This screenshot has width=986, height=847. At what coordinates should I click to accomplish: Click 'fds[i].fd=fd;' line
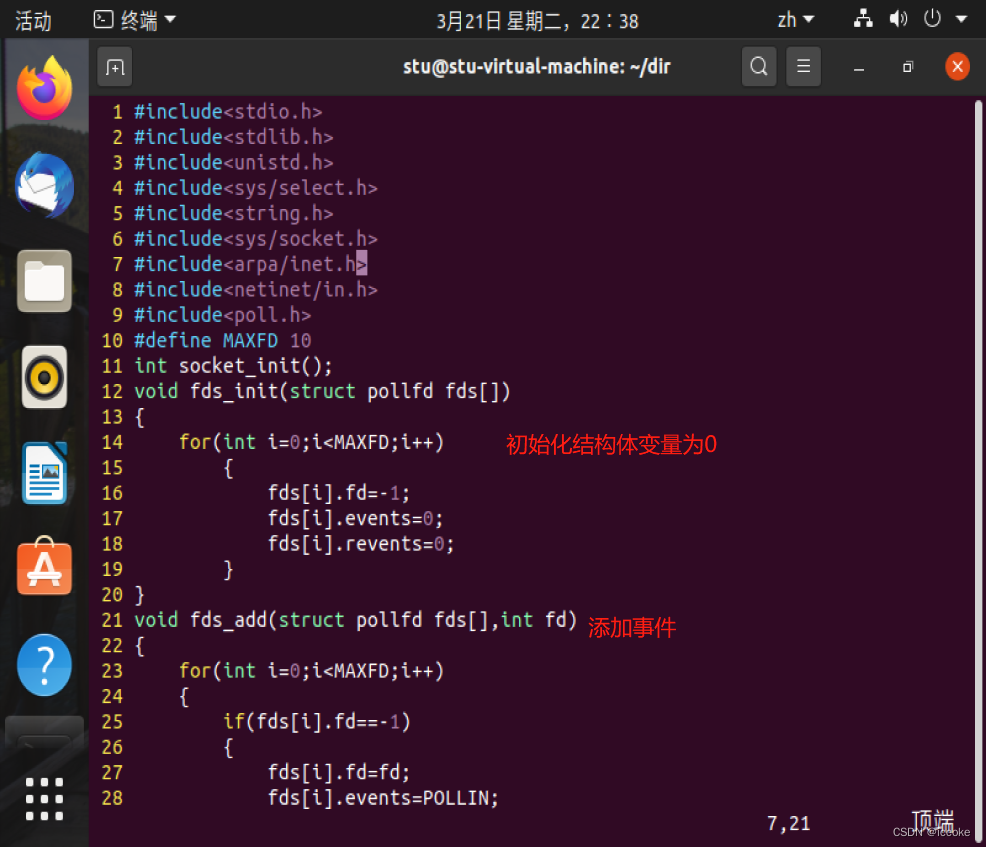tap(339, 772)
